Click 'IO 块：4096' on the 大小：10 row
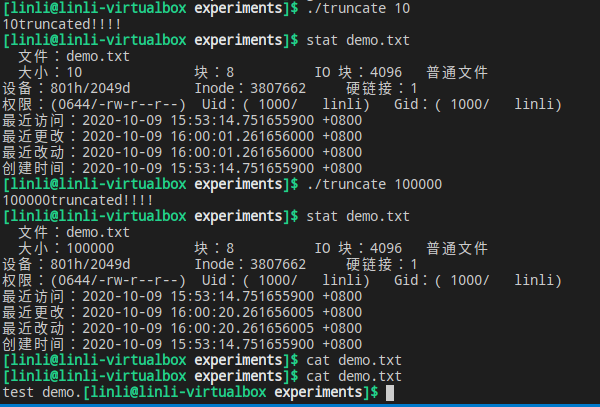Viewport: 600px width, 407px height. click(358, 72)
